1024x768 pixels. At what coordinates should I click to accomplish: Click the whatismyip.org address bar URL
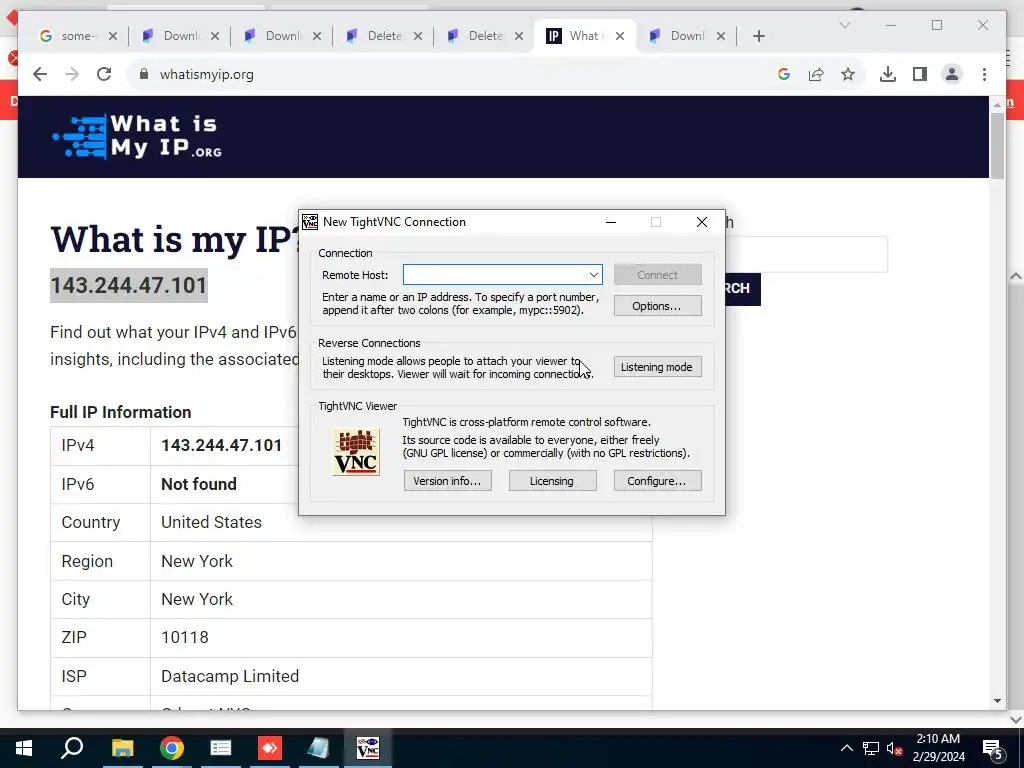[206, 74]
